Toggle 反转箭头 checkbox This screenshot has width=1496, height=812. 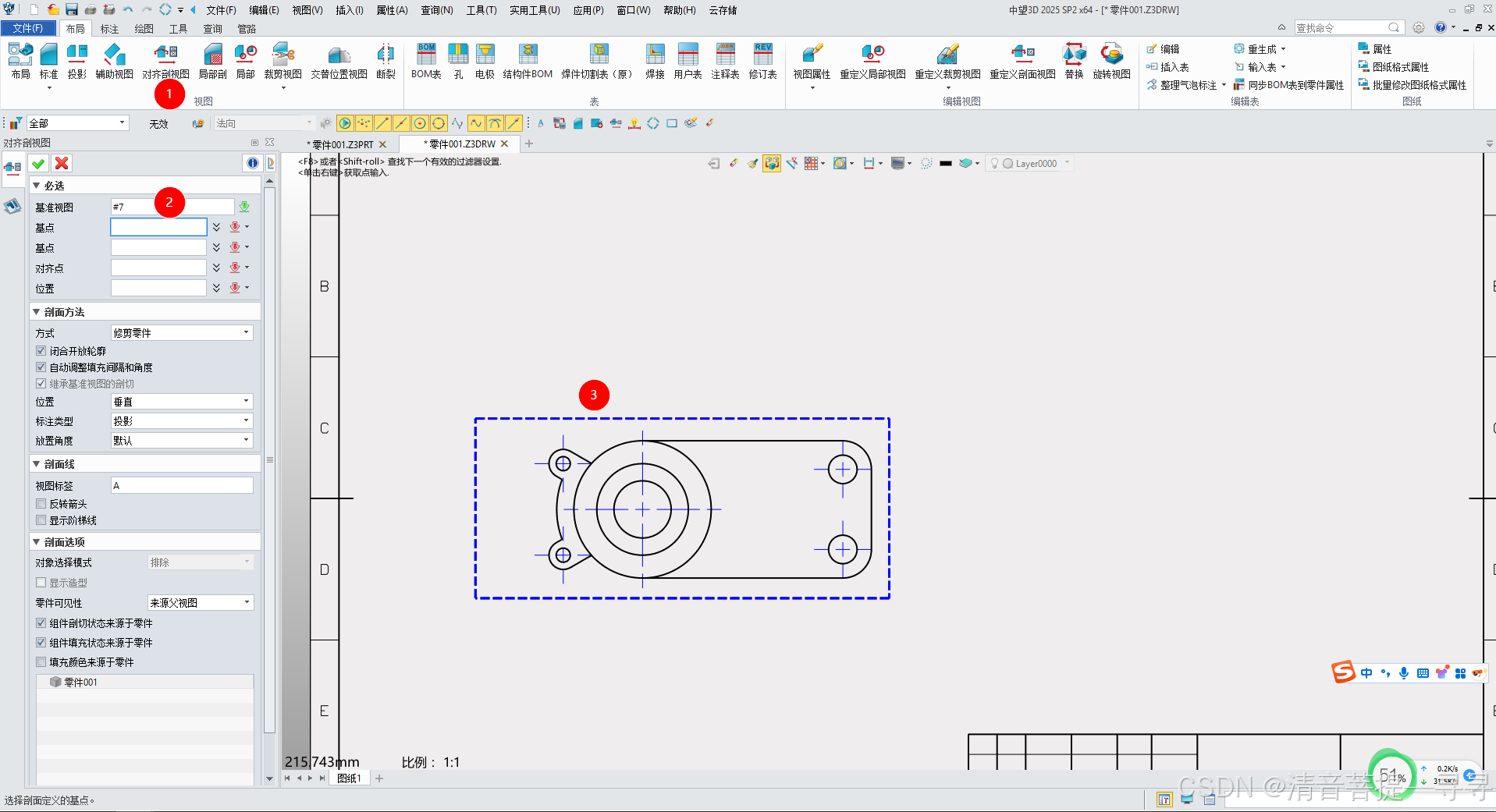(41, 504)
